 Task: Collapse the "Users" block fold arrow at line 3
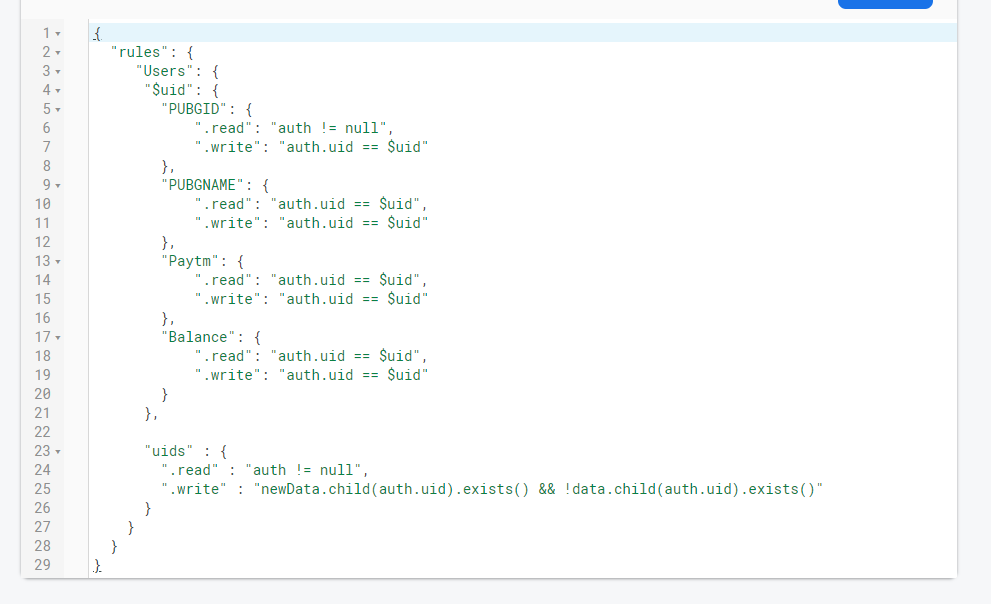tap(58, 71)
